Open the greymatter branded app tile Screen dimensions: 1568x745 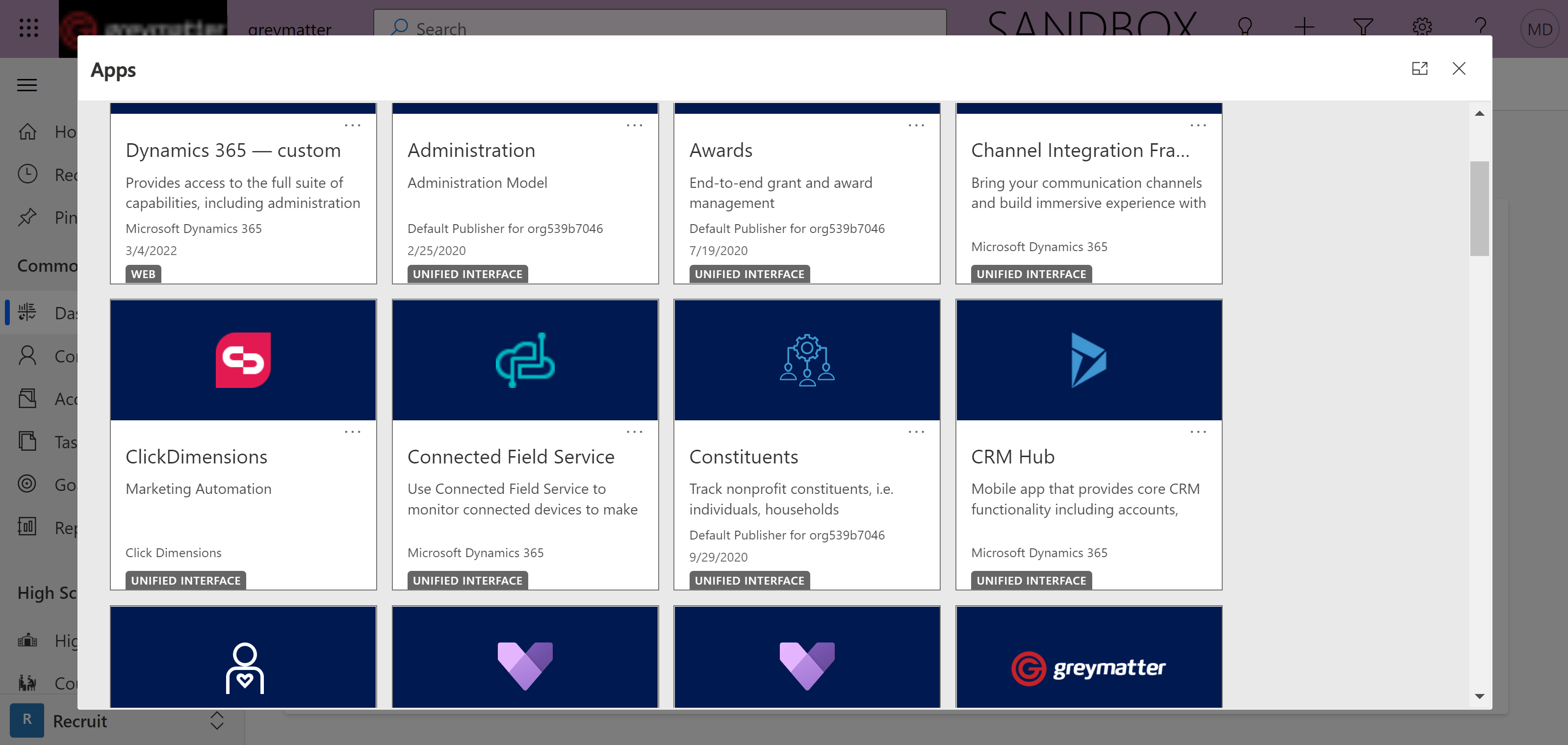pos(1089,657)
